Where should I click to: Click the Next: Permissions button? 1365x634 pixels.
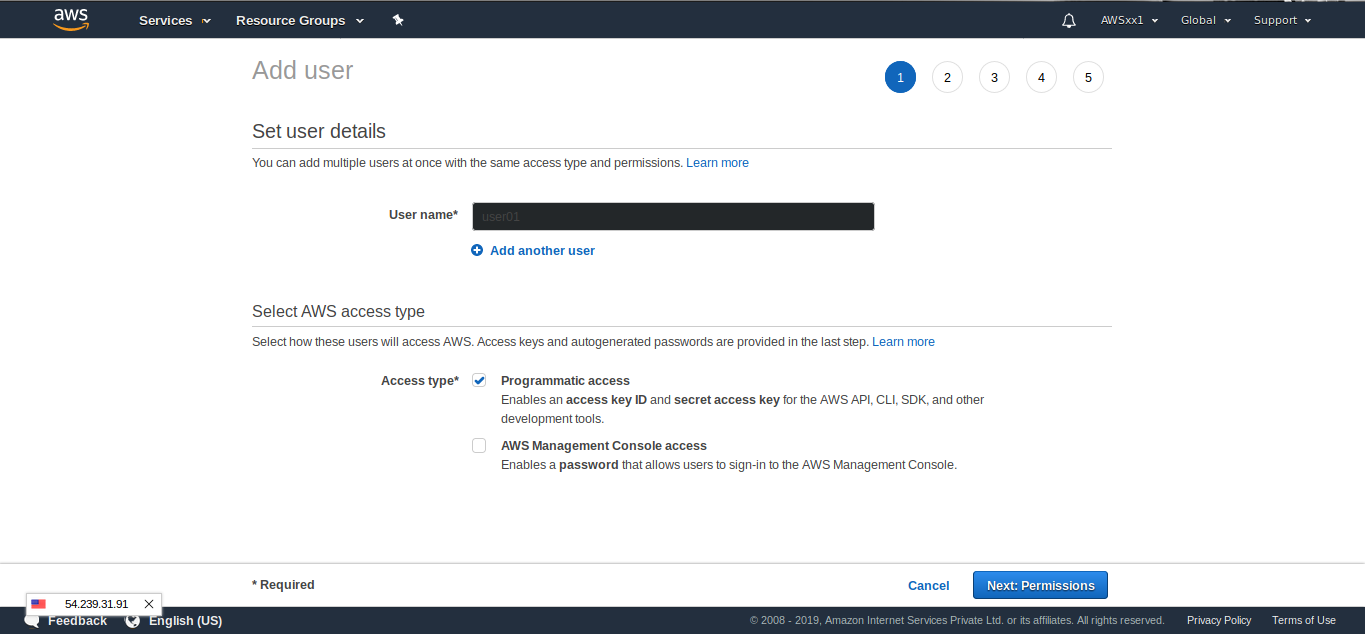[1040, 585]
